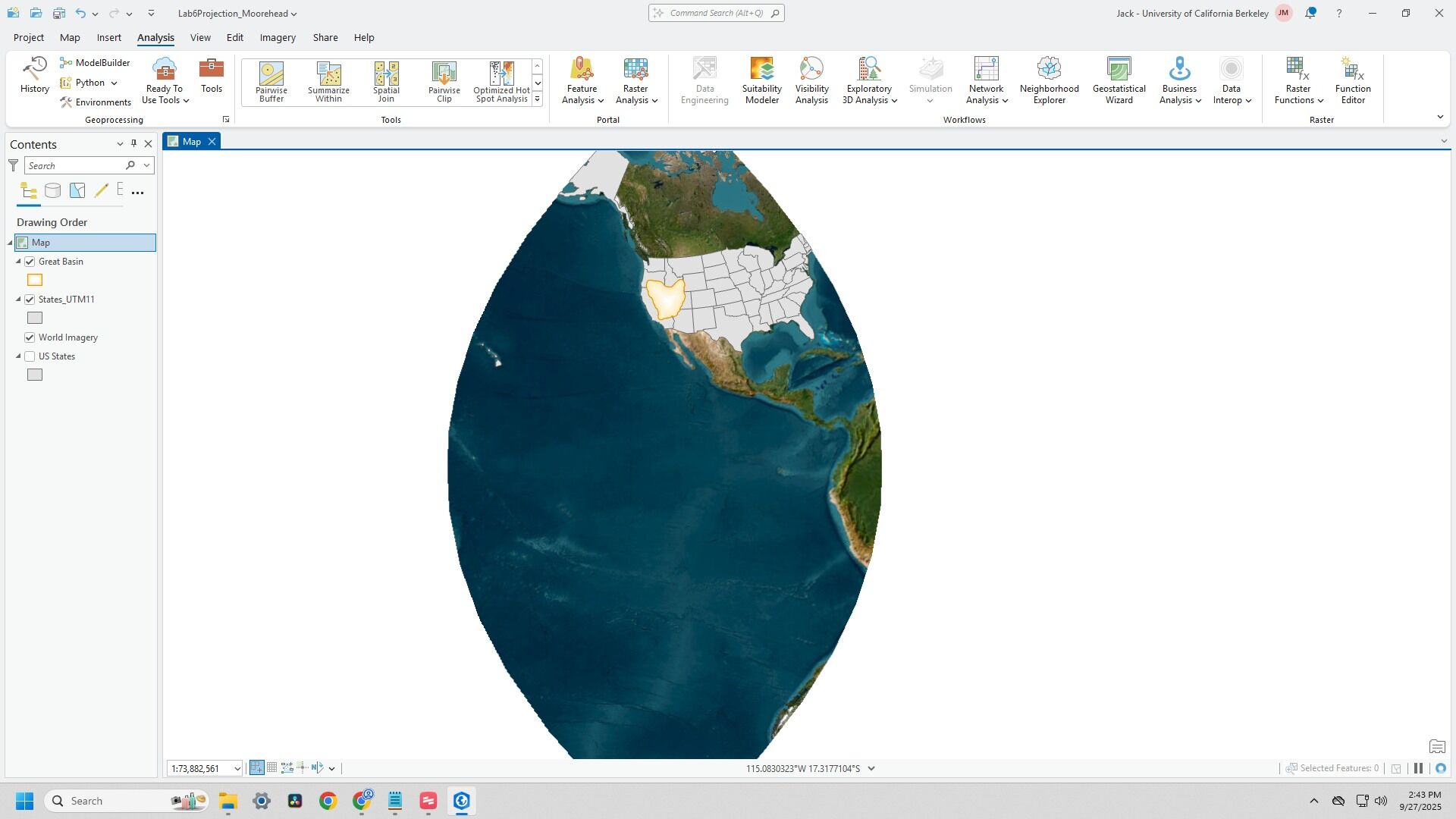The width and height of the screenshot is (1456, 819).
Task: Open the Function Editor
Action: [x=1352, y=80]
